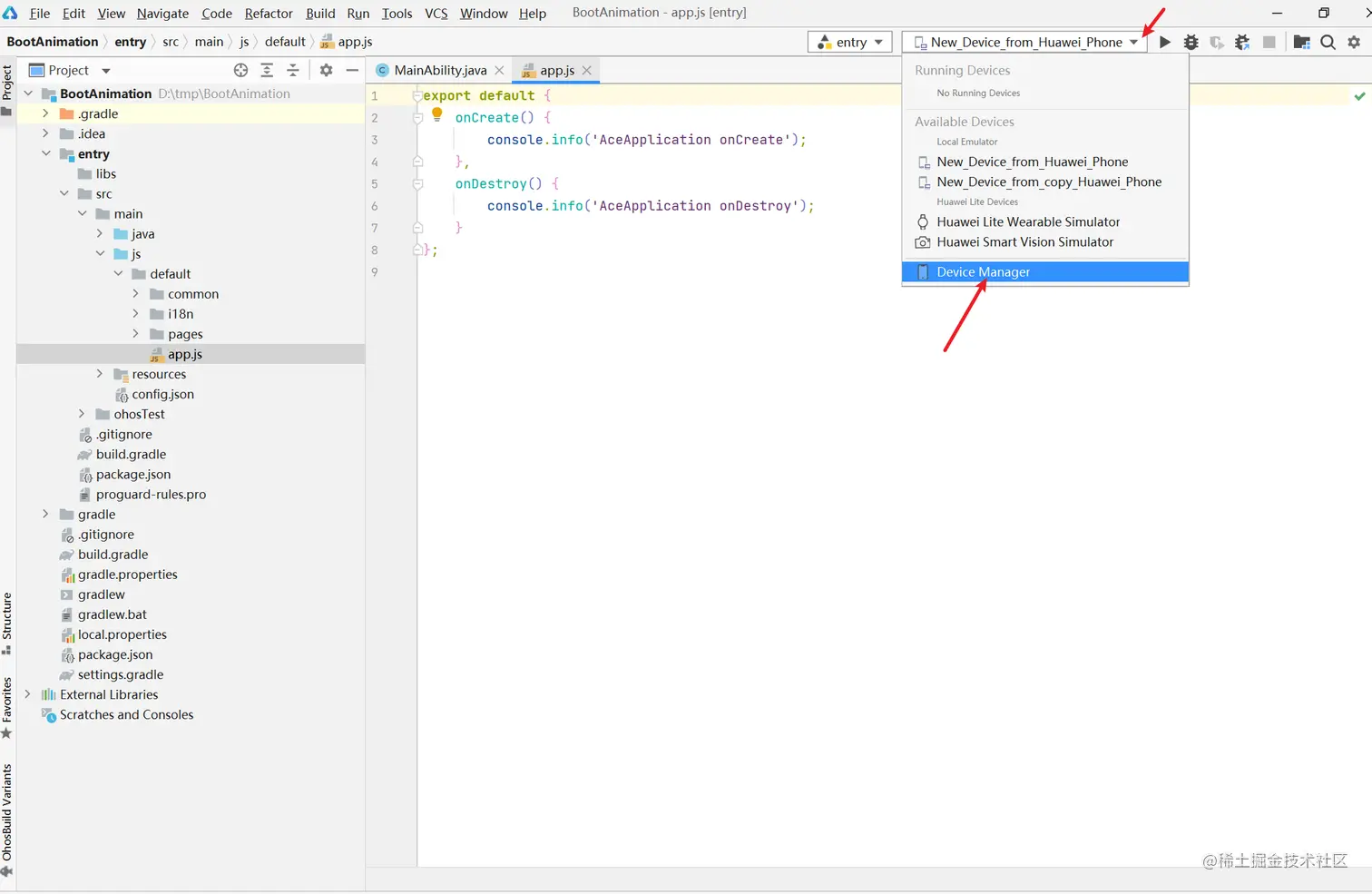The height and width of the screenshot is (894, 1372).
Task: Open the entry run configuration dropdown
Action: (x=849, y=42)
